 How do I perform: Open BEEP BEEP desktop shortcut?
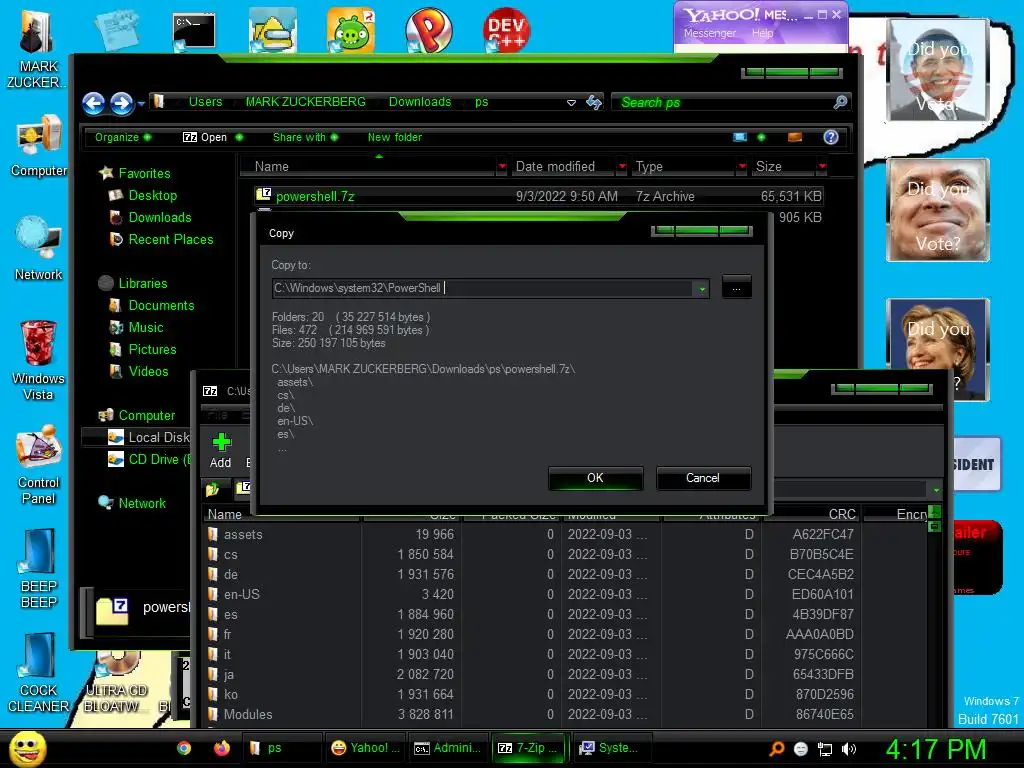(38, 569)
